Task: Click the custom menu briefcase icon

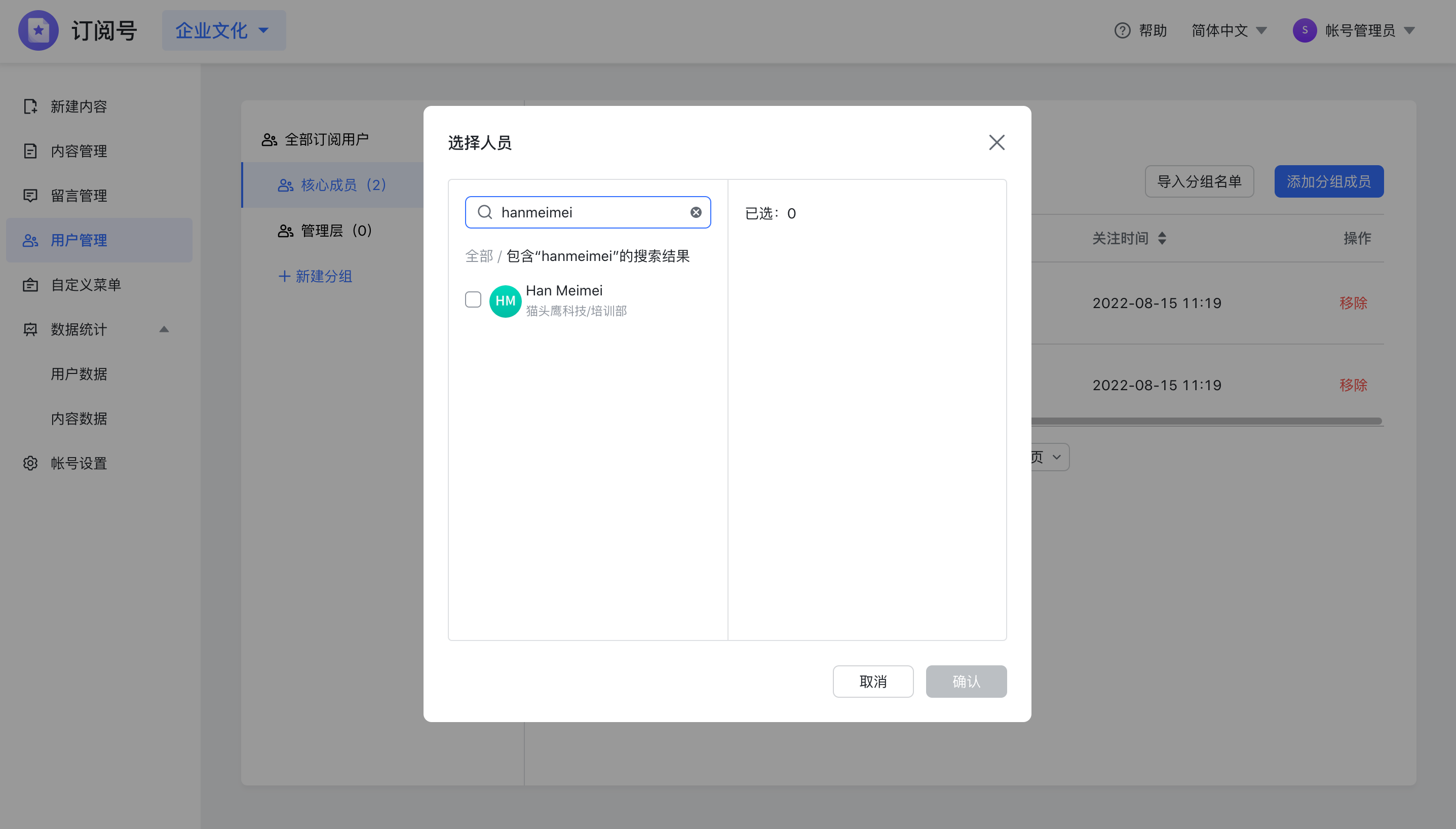Action: (x=30, y=285)
